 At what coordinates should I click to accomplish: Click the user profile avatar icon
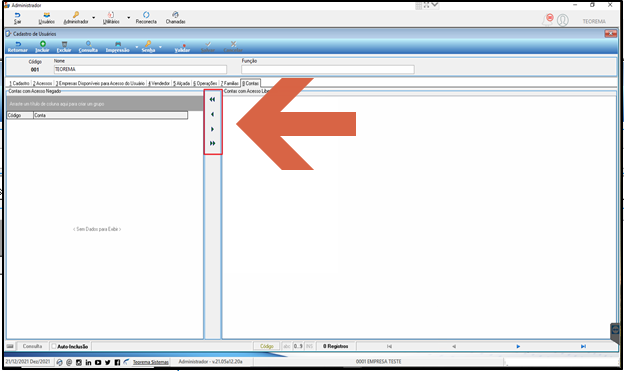click(x=563, y=20)
